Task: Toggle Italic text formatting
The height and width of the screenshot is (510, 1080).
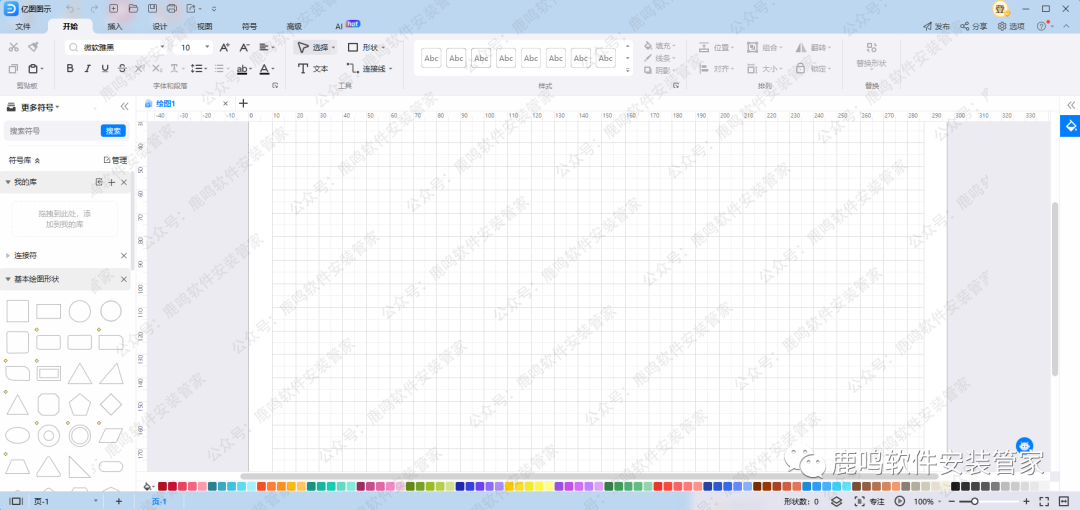Action: pyautogui.click(x=88, y=69)
